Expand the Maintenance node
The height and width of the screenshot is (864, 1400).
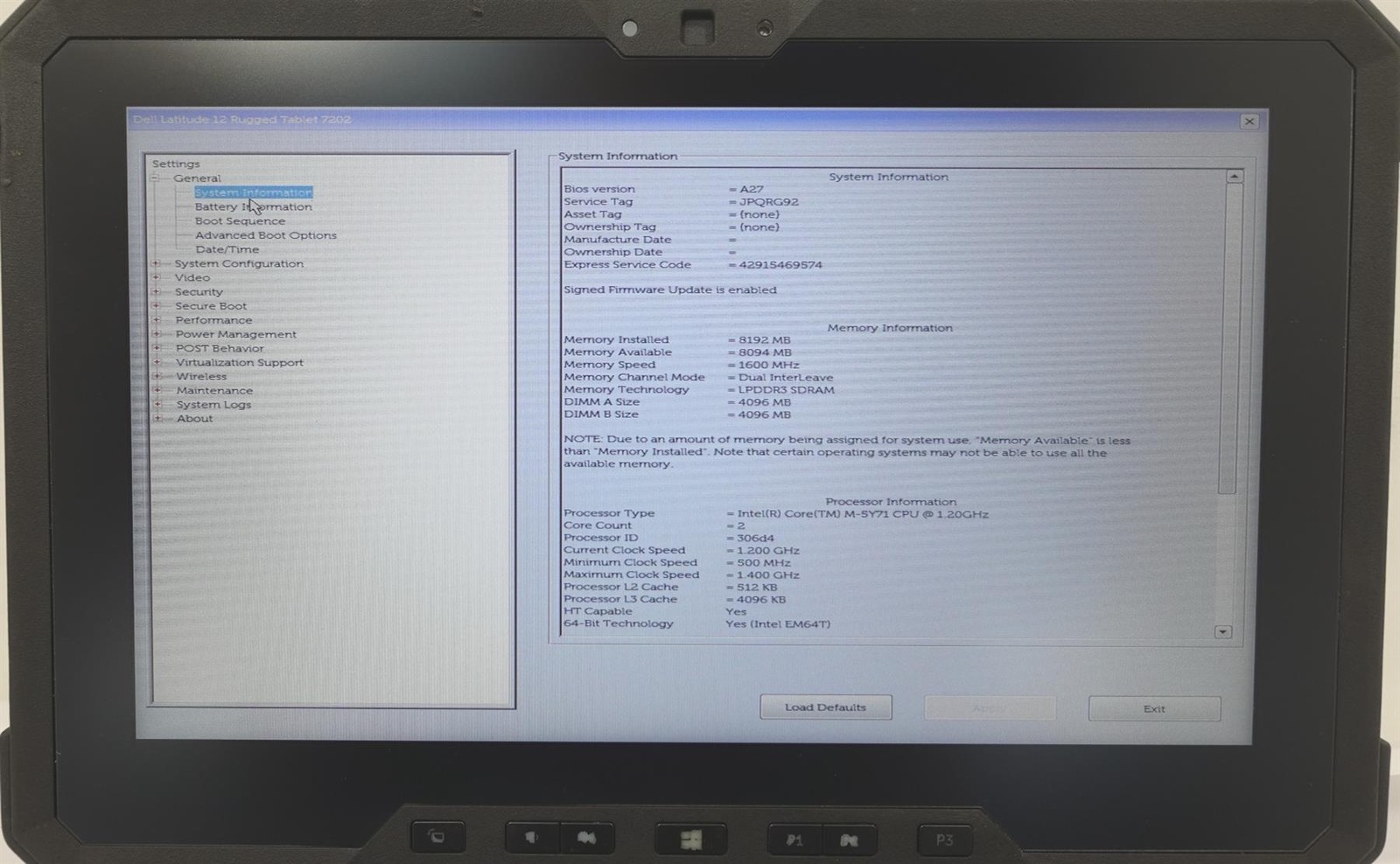[157, 390]
